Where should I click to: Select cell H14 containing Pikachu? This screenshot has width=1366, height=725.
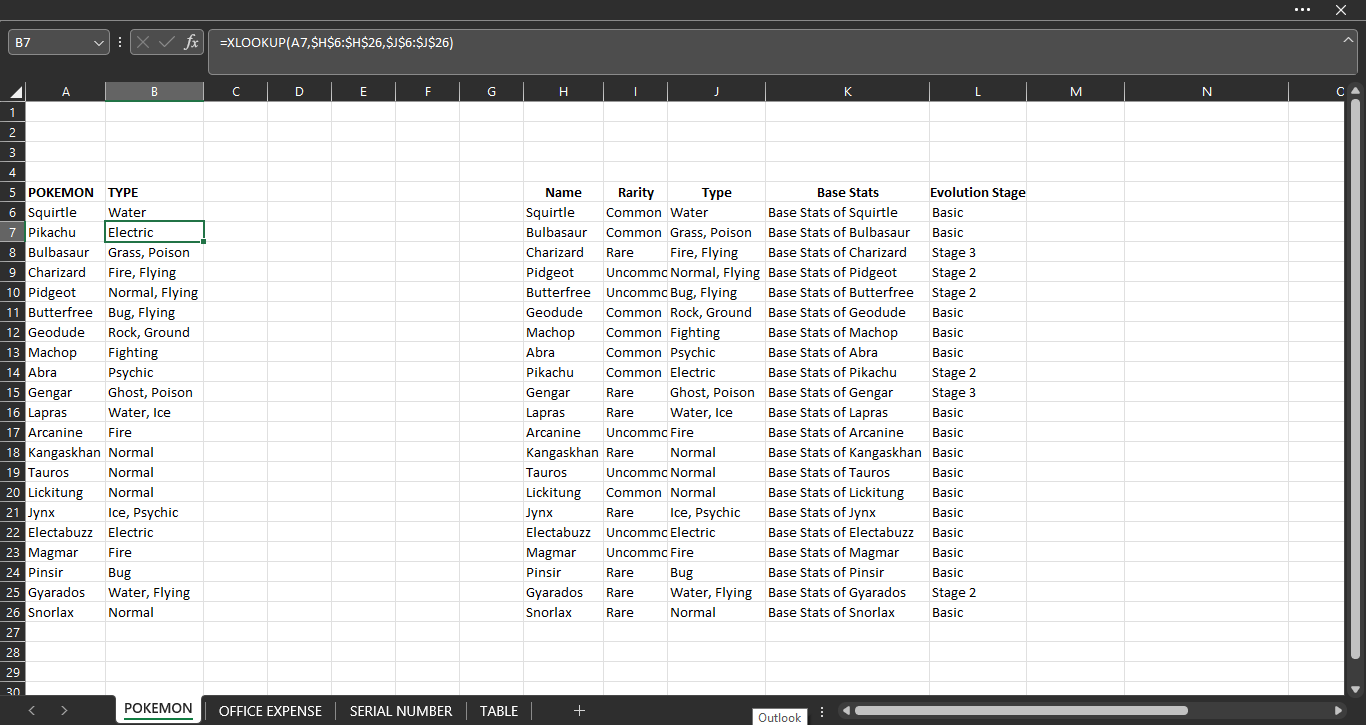pos(563,372)
